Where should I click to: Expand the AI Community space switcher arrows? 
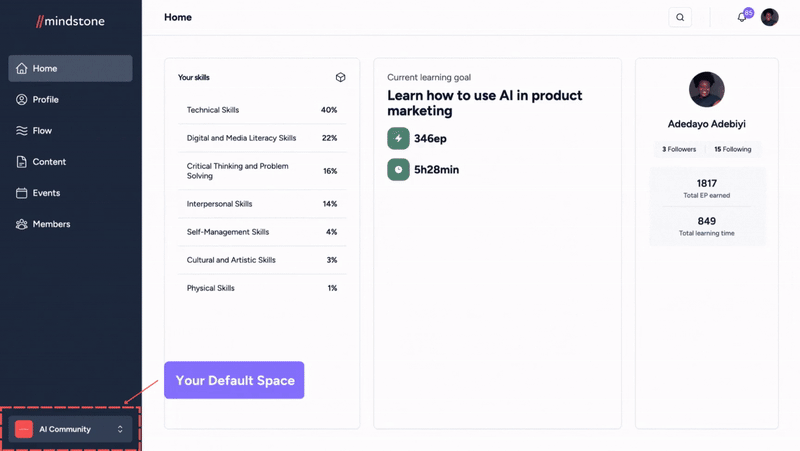[120, 429]
